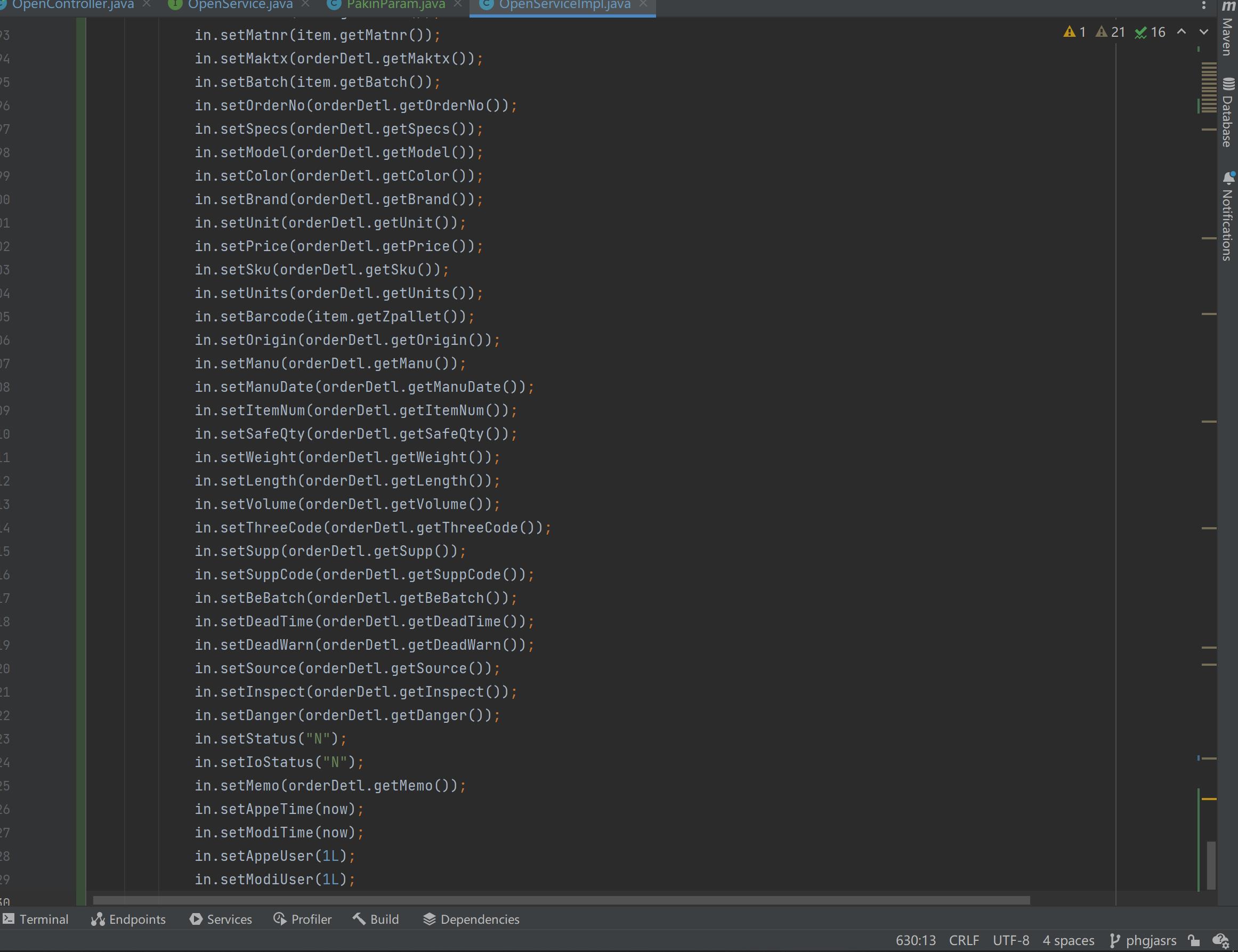The image size is (1238, 952).
Task: Open the CRLF line separator menu
Action: (964, 941)
